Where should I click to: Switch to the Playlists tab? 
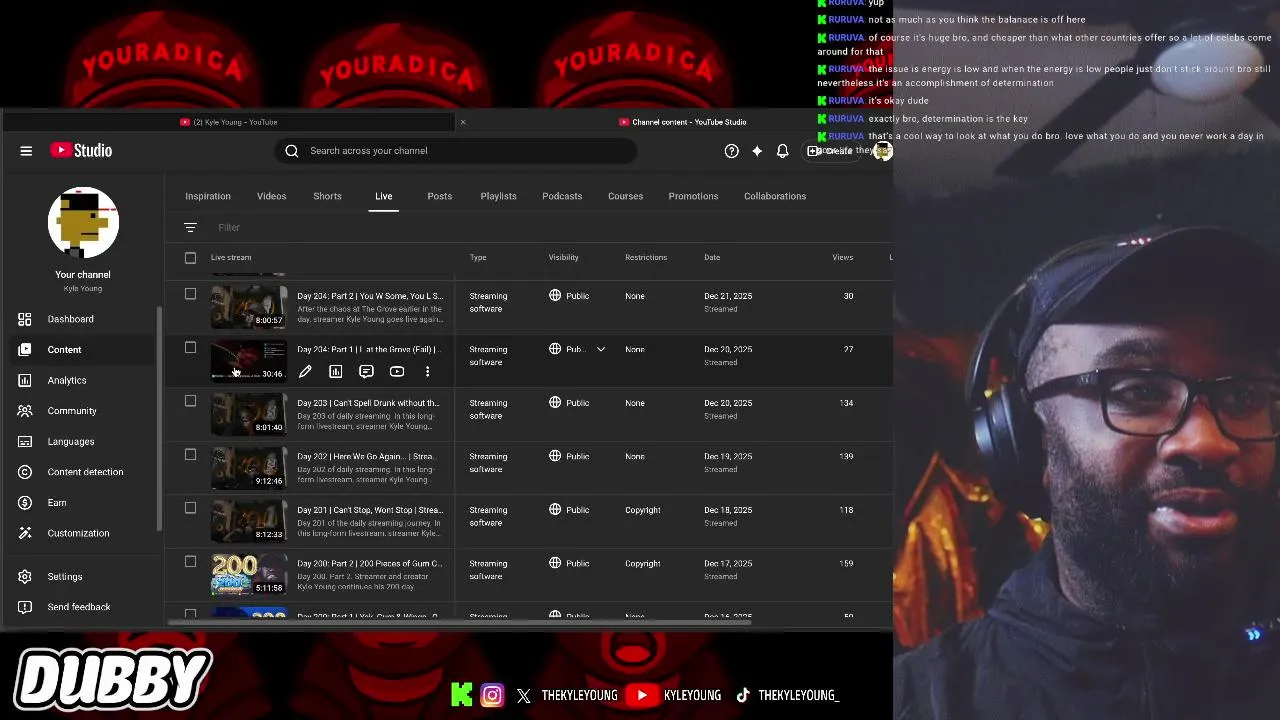498,196
